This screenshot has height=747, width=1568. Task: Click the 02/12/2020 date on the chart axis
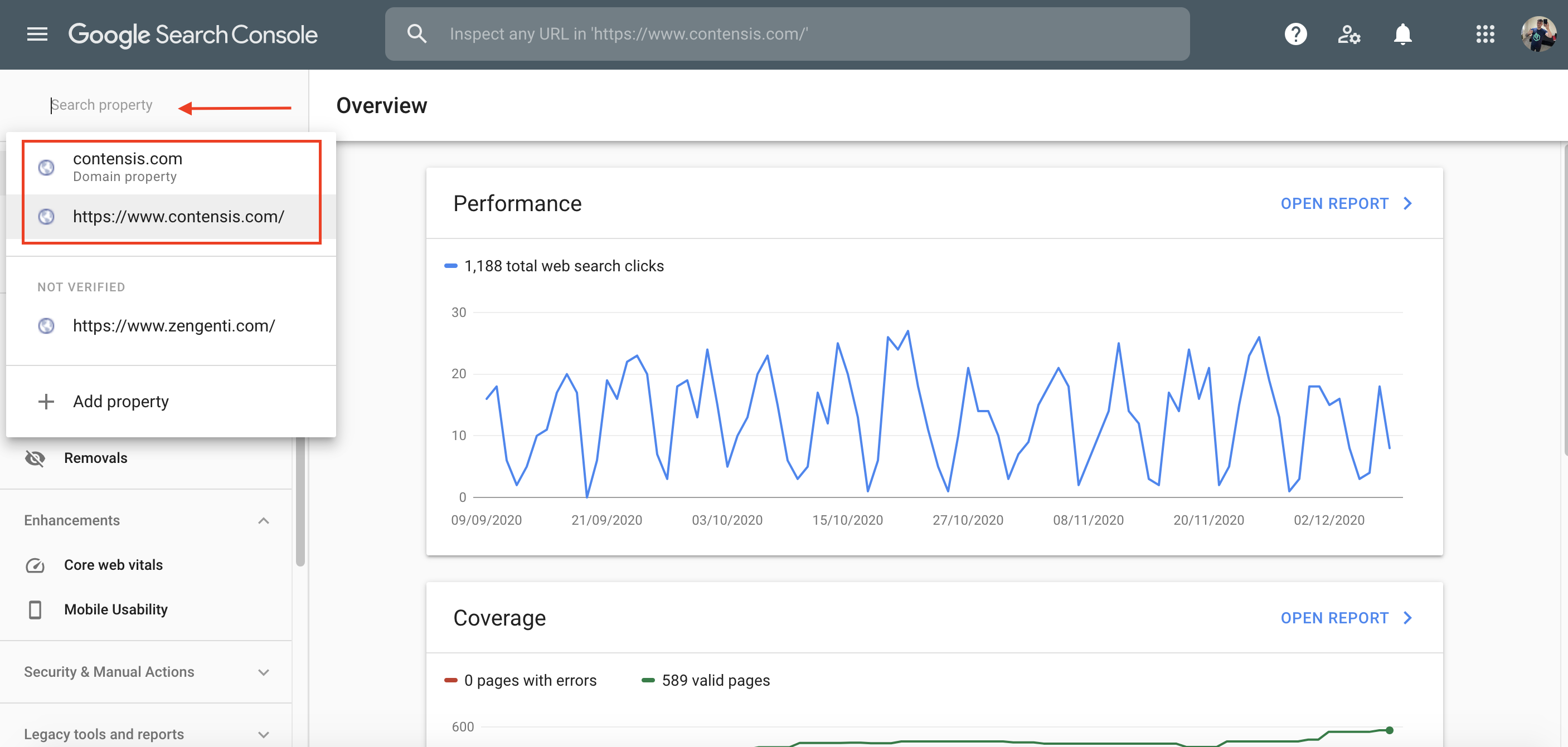tap(1329, 521)
